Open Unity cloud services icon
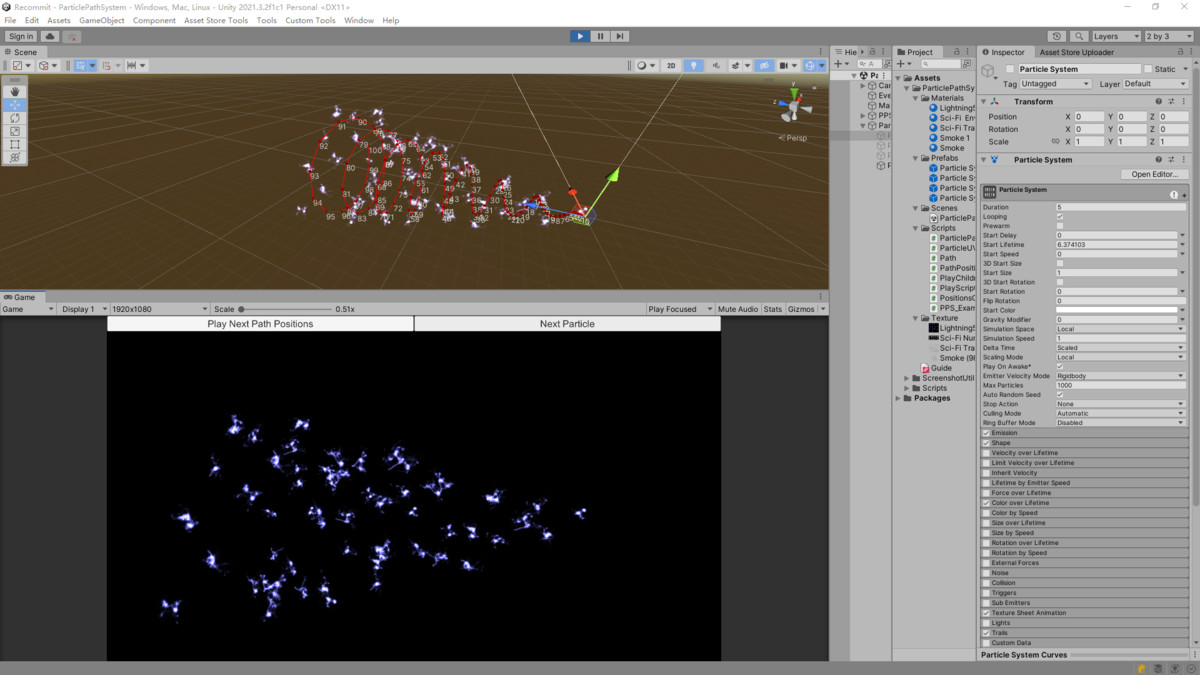1200x675 pixels. 49,36
